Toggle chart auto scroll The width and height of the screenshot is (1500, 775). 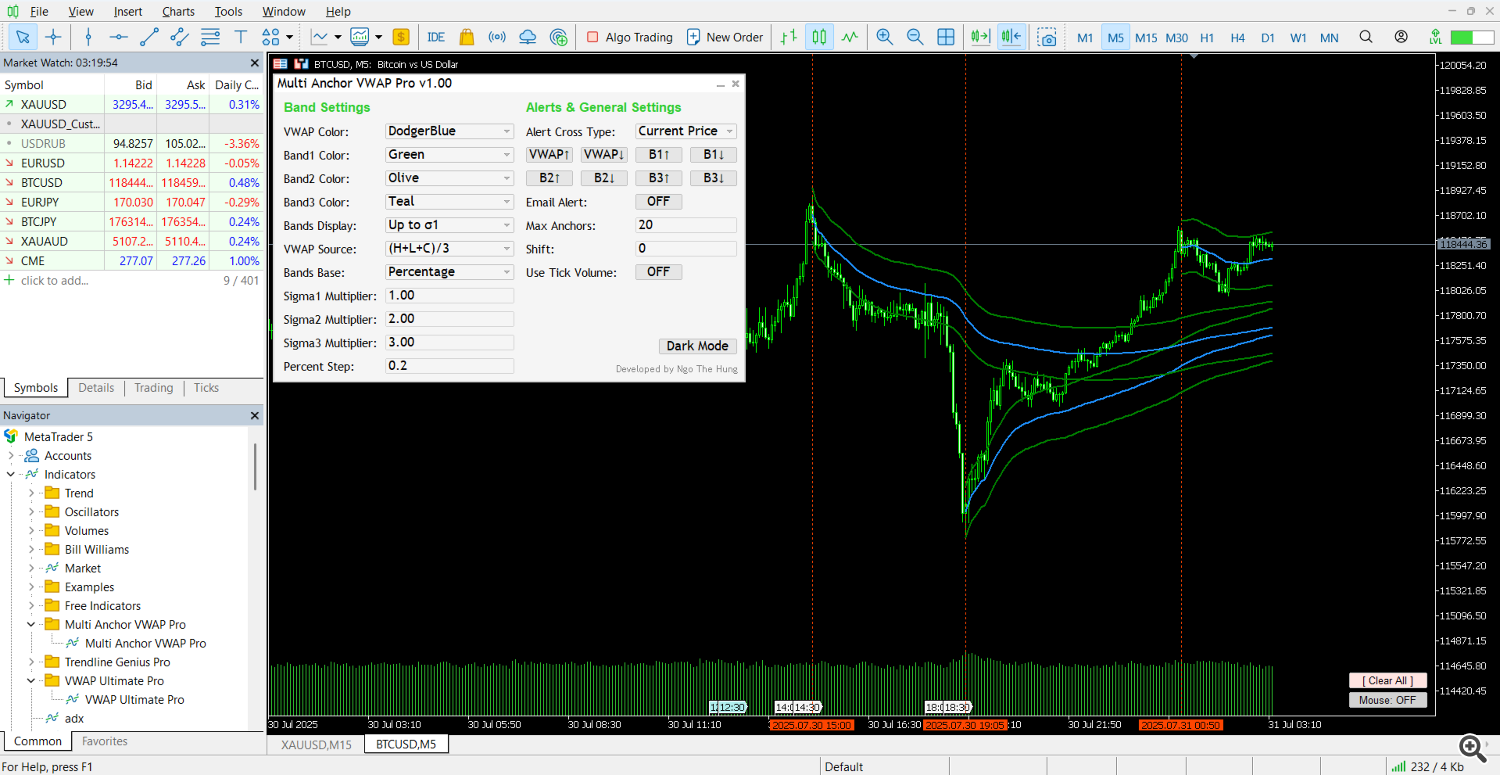pos(980,37)
